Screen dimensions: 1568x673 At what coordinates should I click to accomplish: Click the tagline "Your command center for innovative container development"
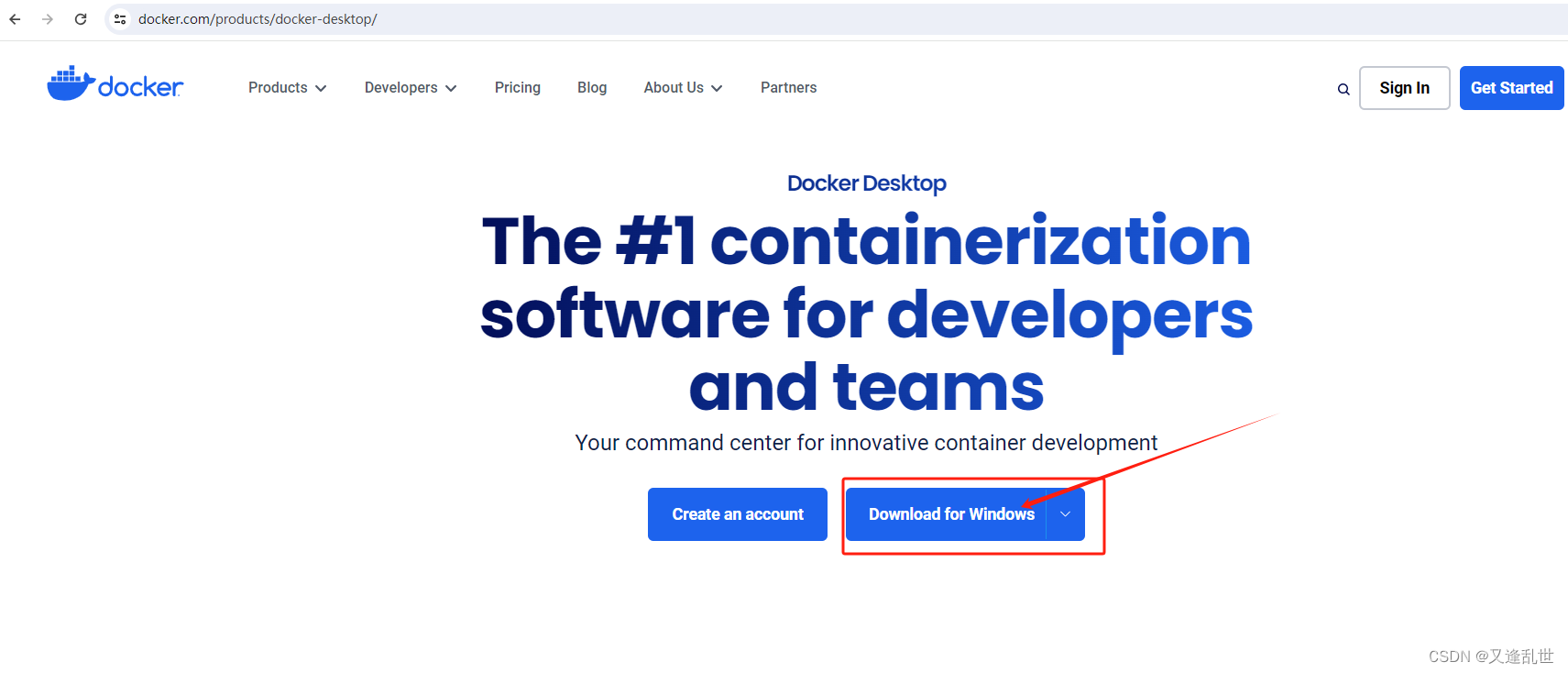pos(866,443)
